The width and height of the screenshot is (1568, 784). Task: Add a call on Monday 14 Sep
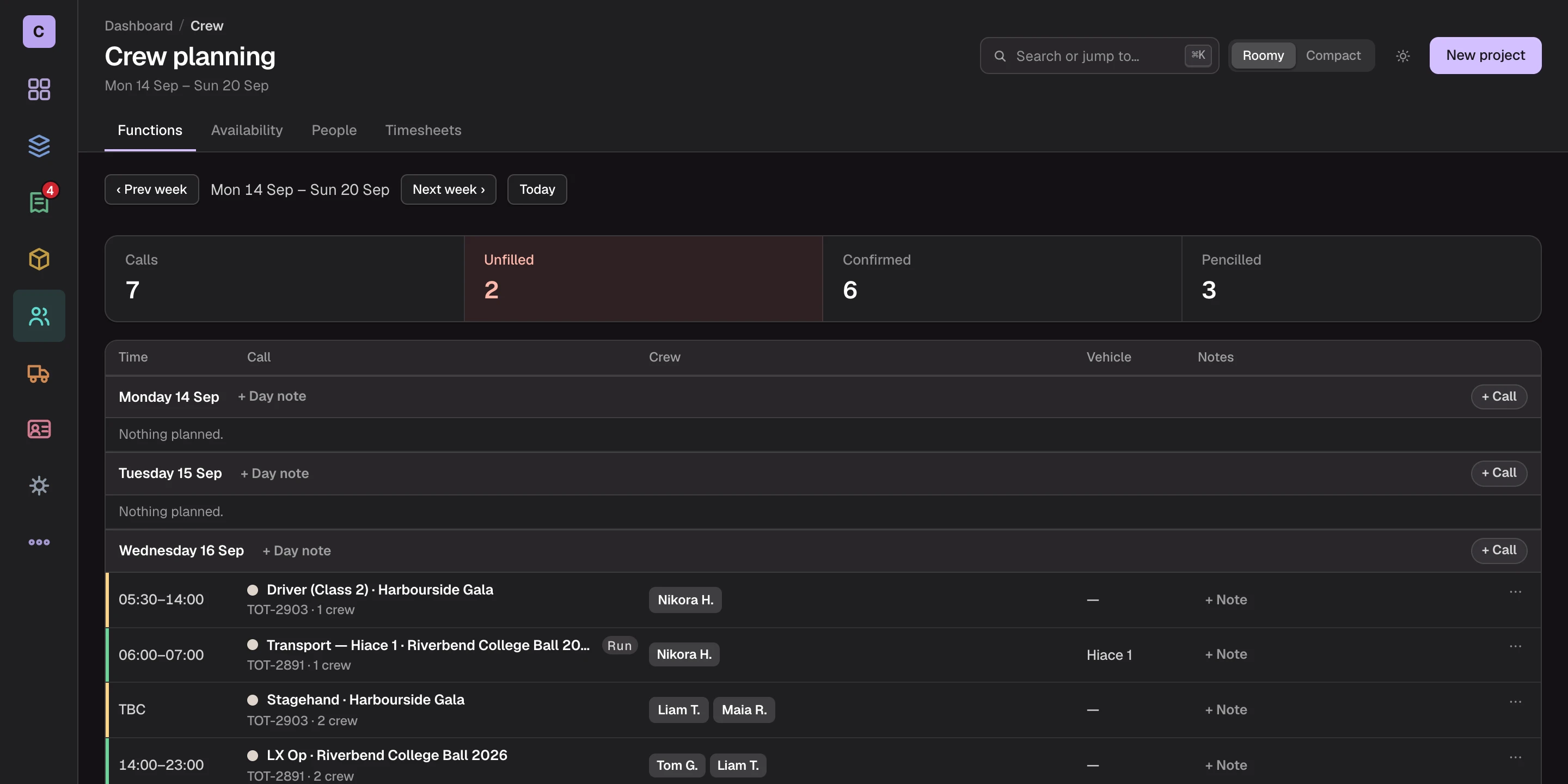click(1499, 396)
